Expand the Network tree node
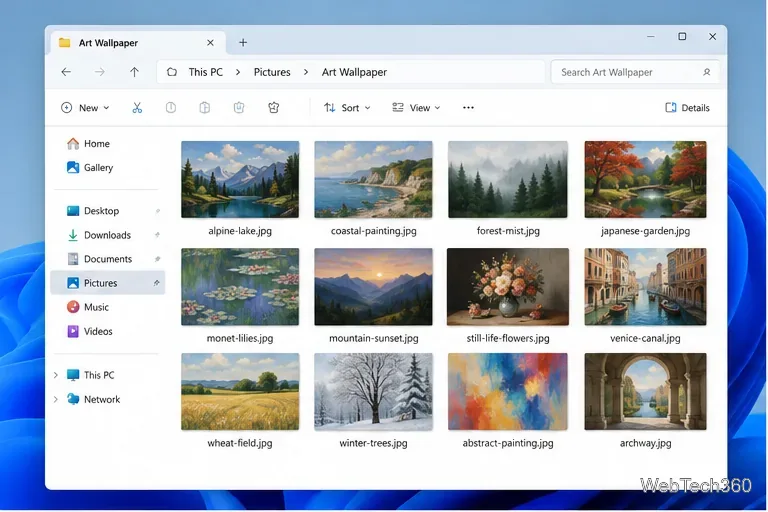The height and width of the screenshot is (512, 768). pos(56,399)
